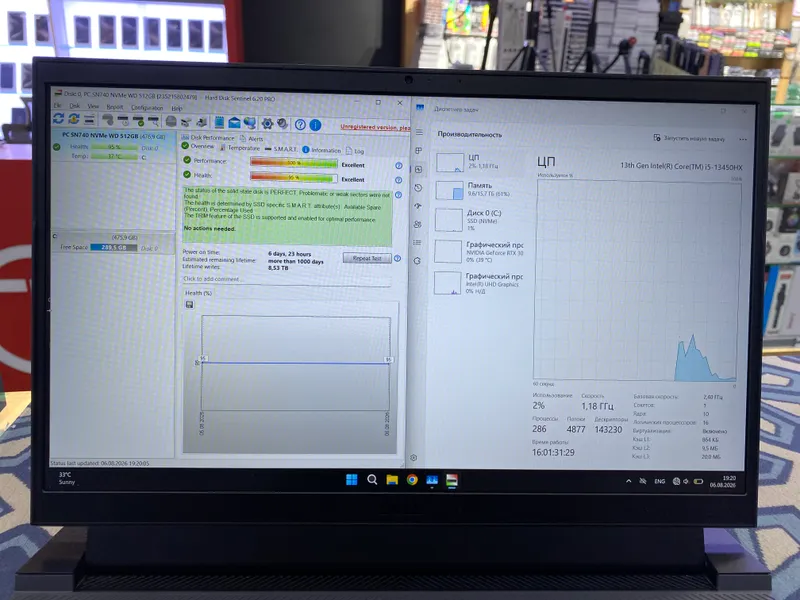
Task: Click the Performance 100% gradient bar
Action: [293, 163]
